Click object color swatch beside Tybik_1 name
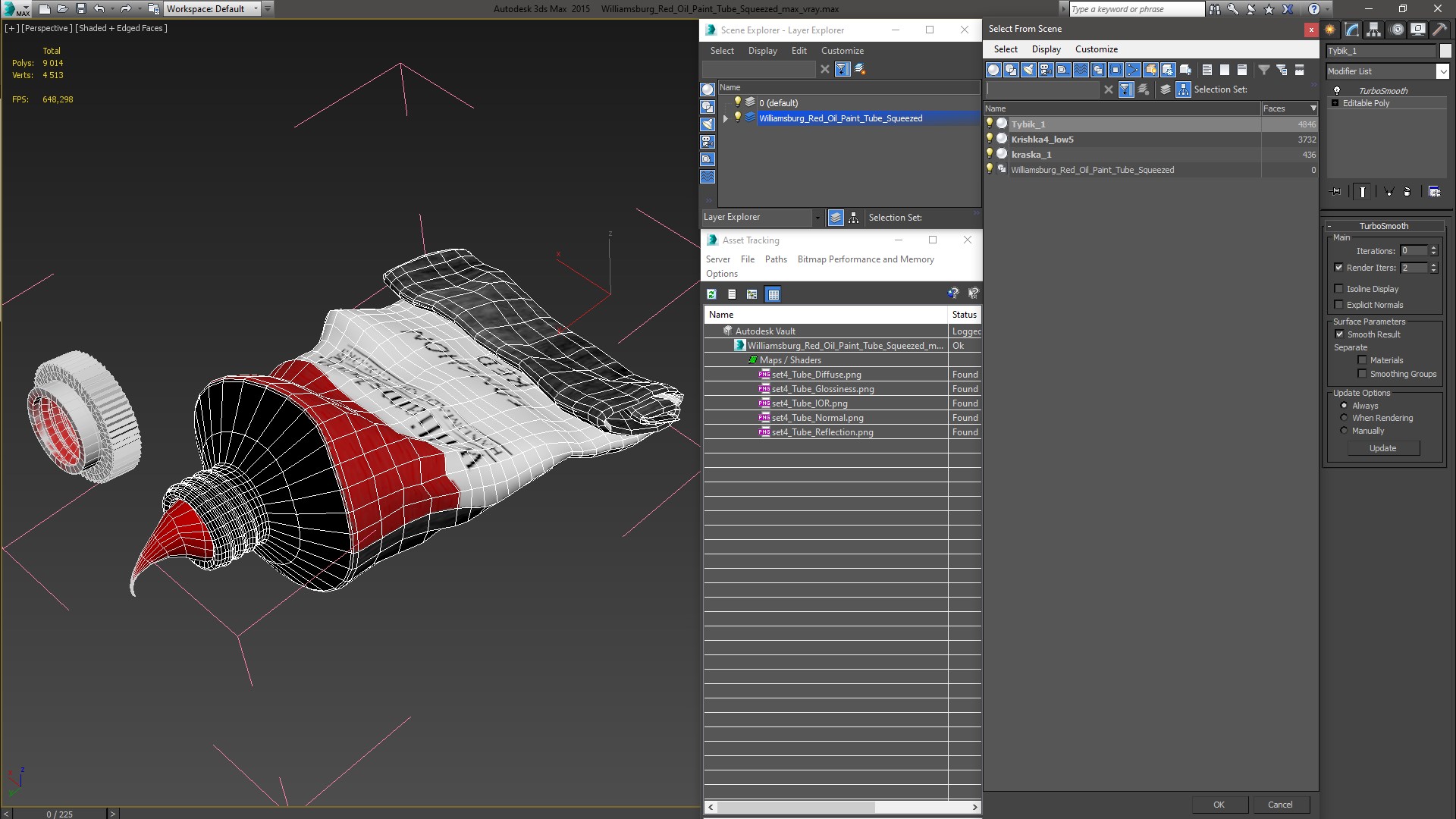This screenshot has height=819, width=1456. 1445,51
